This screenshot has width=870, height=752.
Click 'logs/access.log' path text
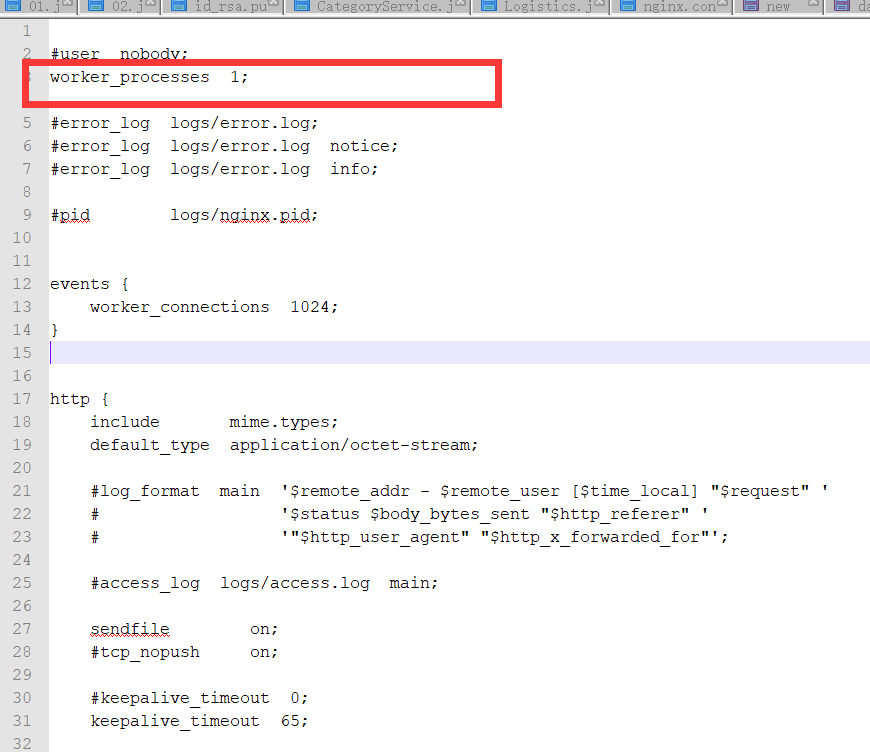295,583
